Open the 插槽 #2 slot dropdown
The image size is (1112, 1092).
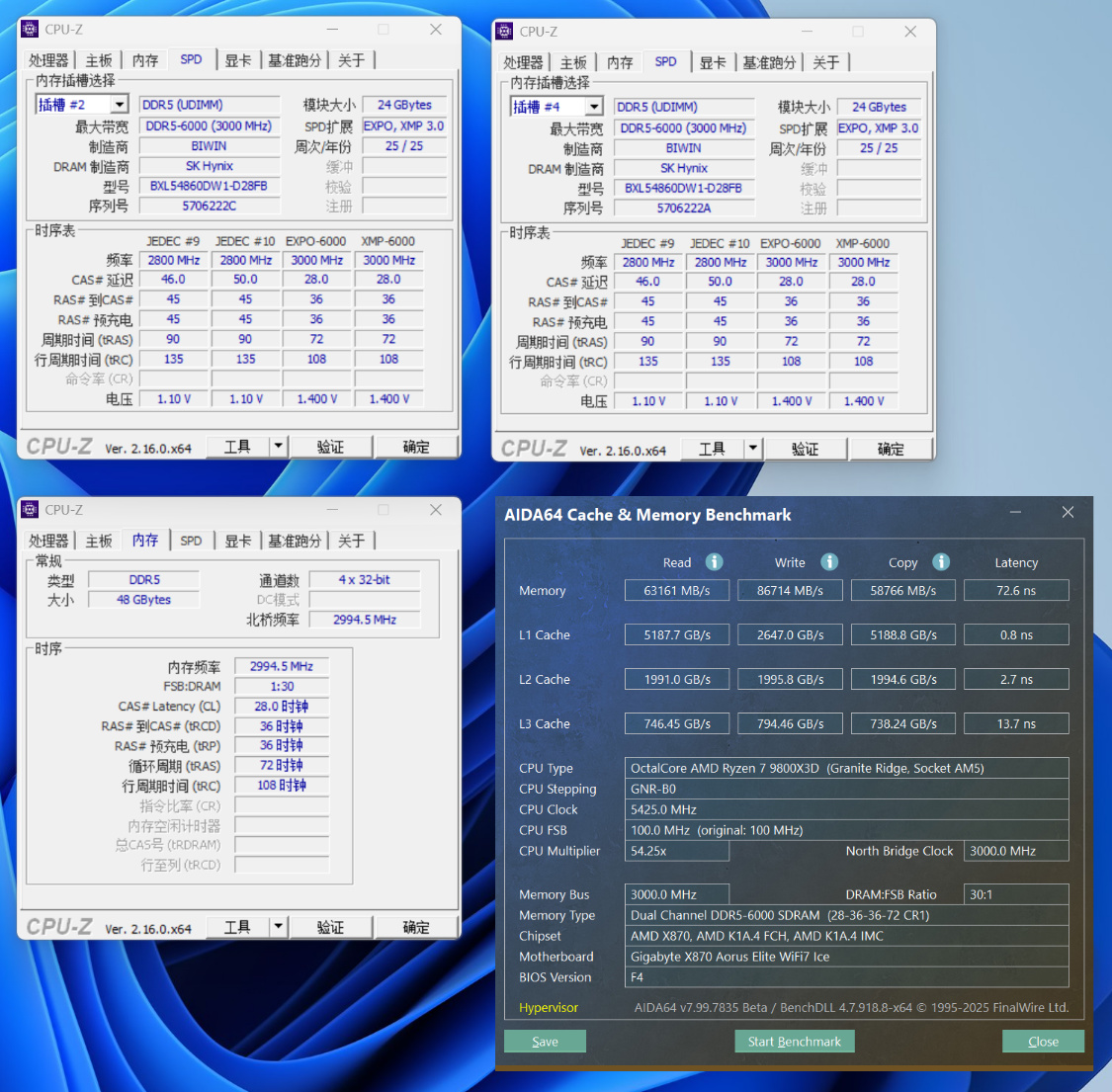point(120,105)
